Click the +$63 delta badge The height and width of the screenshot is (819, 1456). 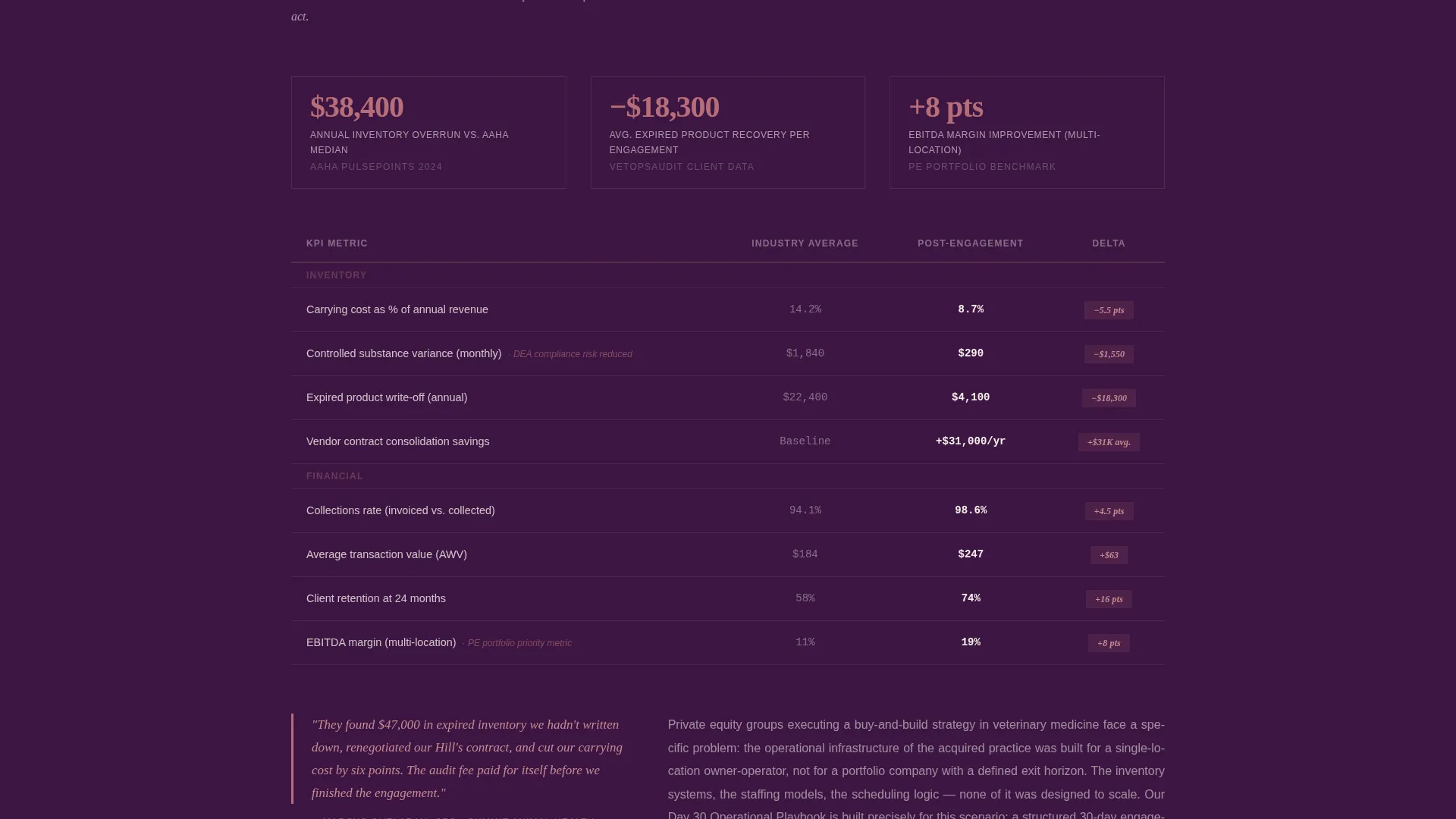1109,555
